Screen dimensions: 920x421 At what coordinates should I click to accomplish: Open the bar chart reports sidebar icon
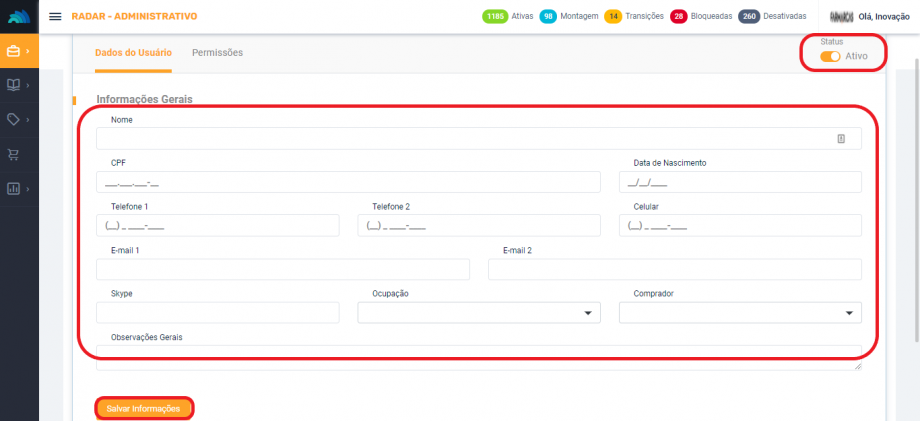(15, 188)
